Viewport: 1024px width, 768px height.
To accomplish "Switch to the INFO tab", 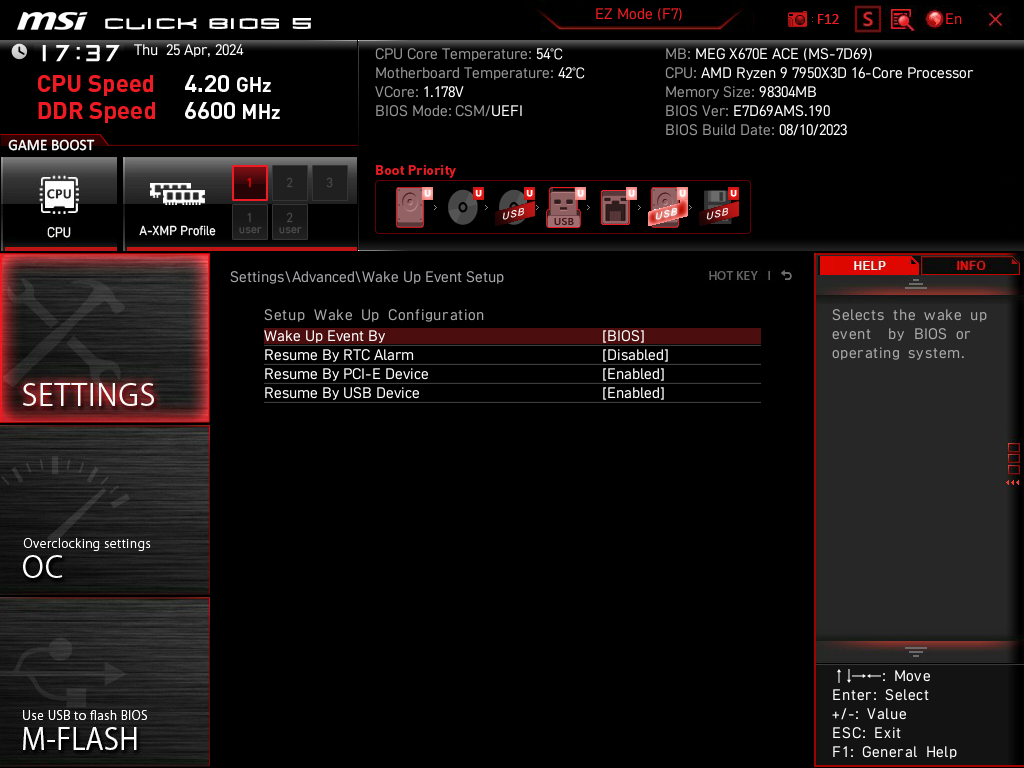I will click(x=970, y=265).
